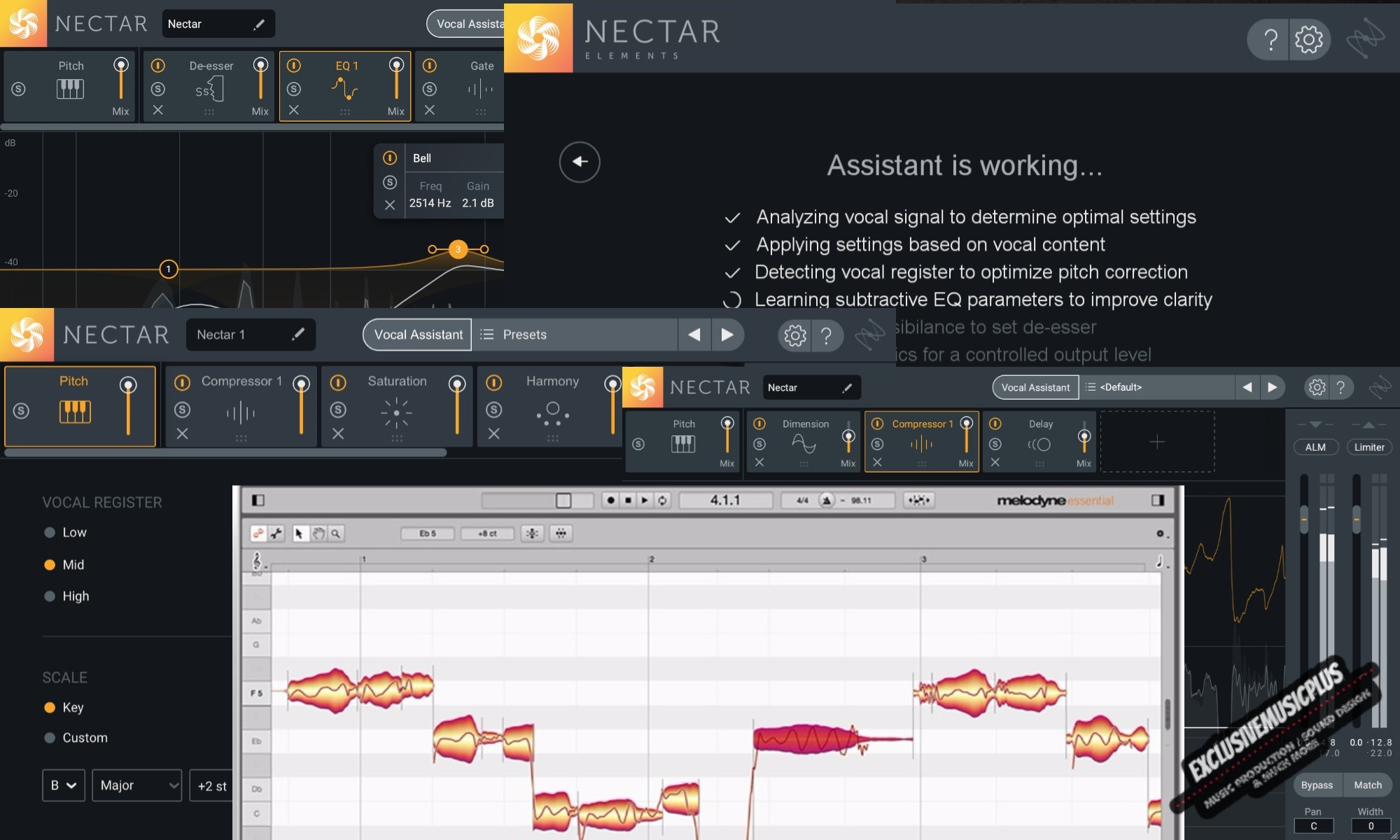Toggle the Melodyne metronome icon
Screen dimensions: 1400x840
pyautogui.click(x=827, y=500)
